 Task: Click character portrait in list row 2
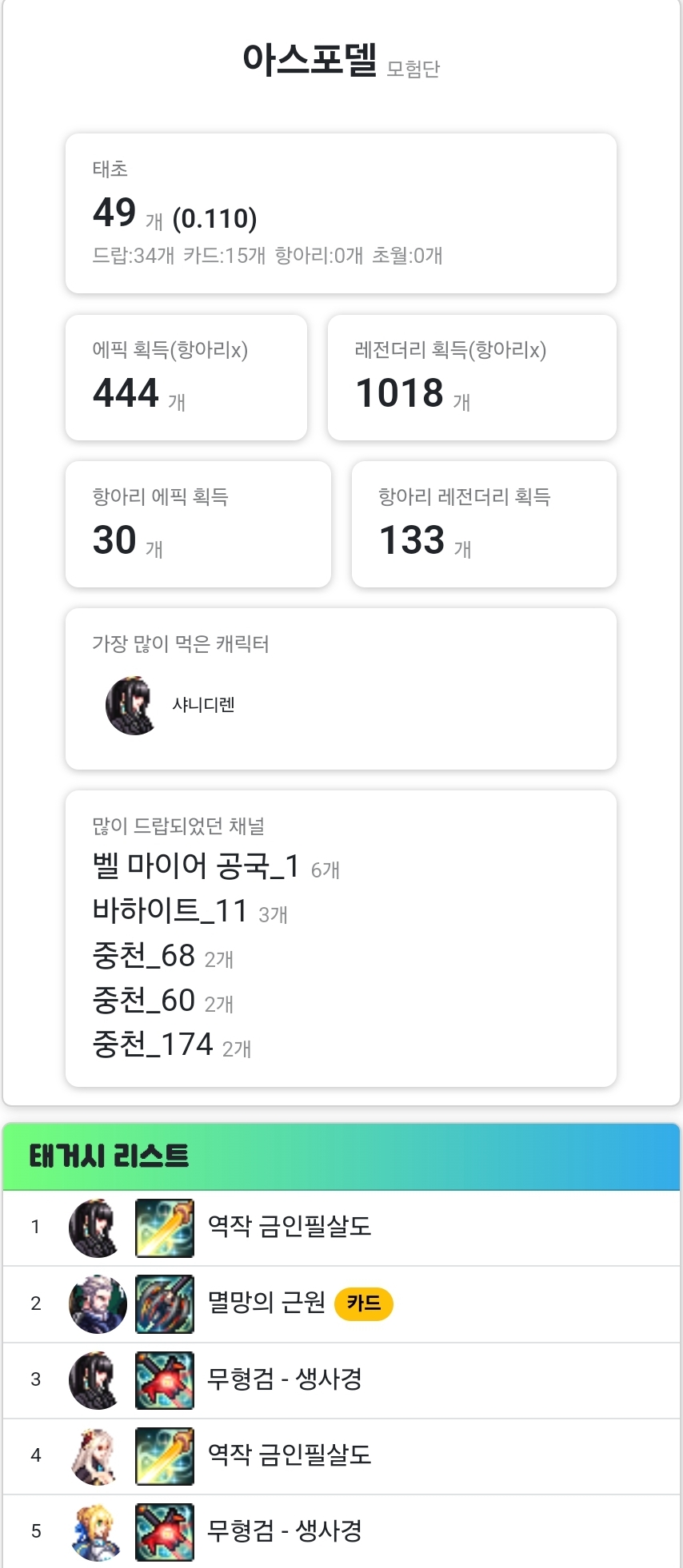(98, 1304)
